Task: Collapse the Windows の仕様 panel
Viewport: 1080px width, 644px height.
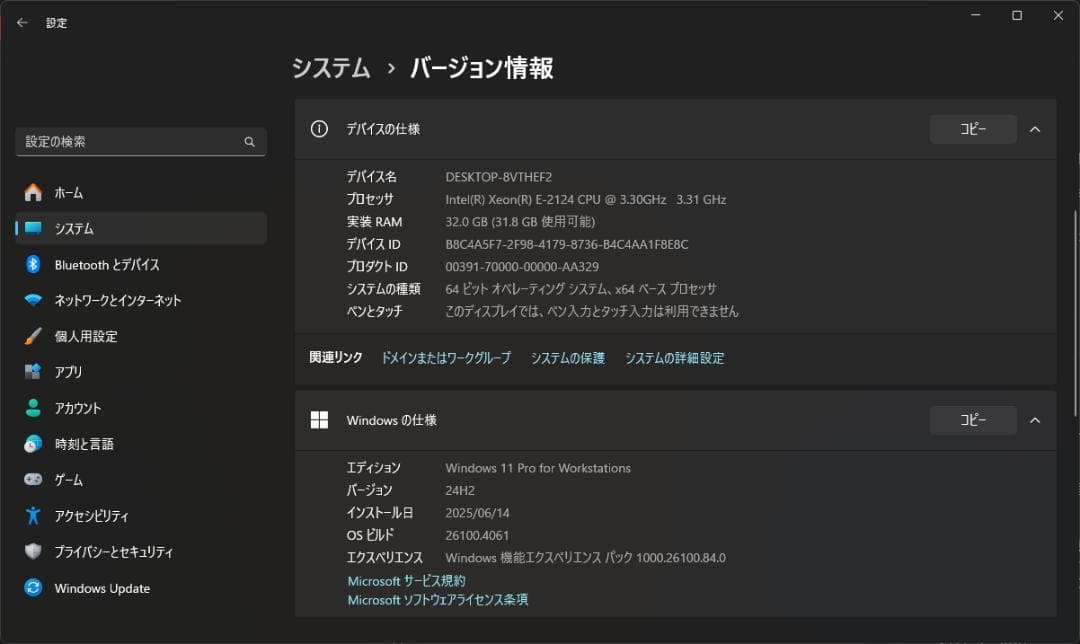Action: pyautogui.click(x=1035, y=420)
